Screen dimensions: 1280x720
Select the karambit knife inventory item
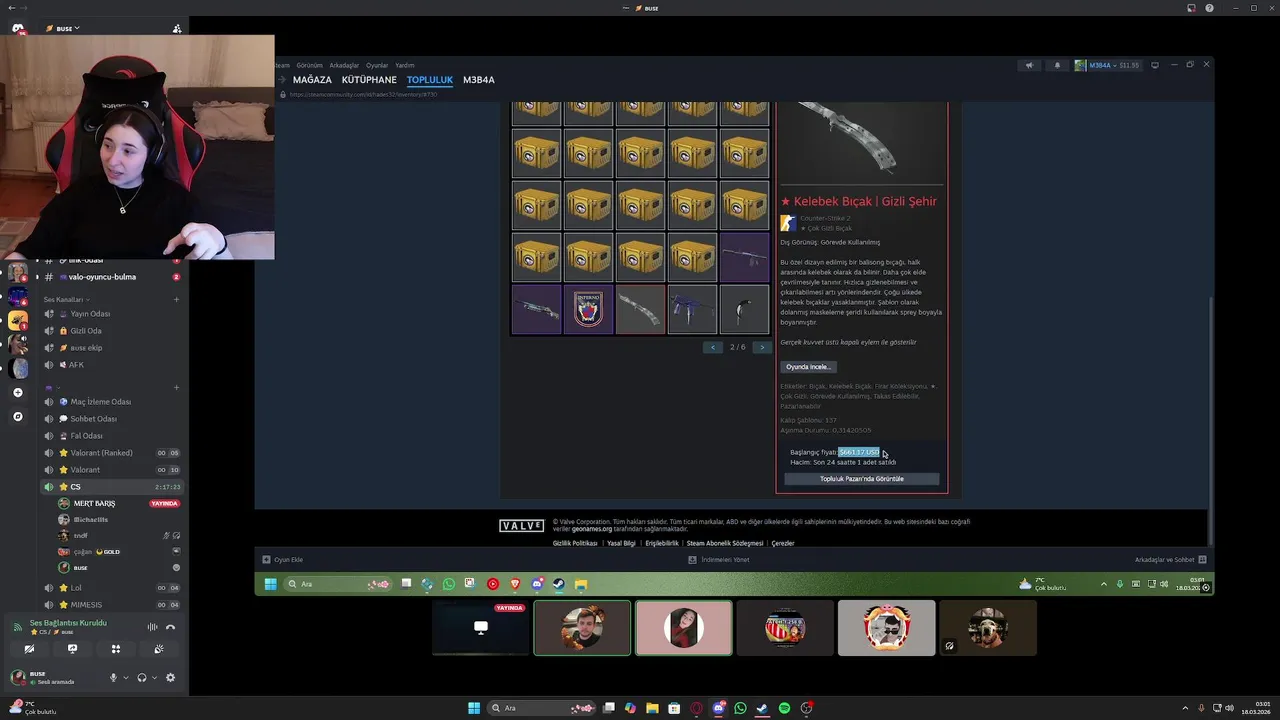(x=744, y=309)
